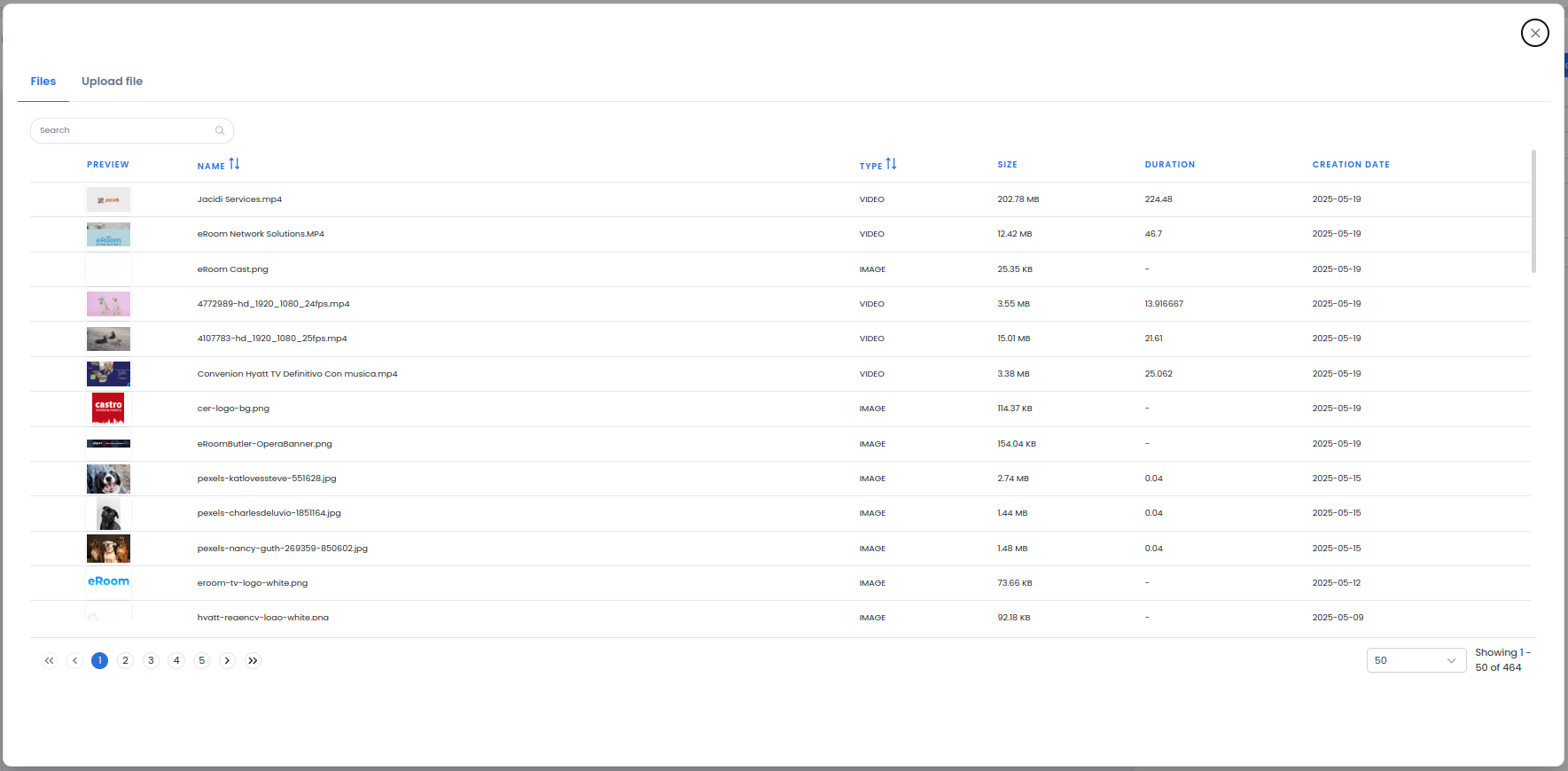Sort files by name arrows
1568x771 pixels.
pyautogui.click(x=234, y=164)
